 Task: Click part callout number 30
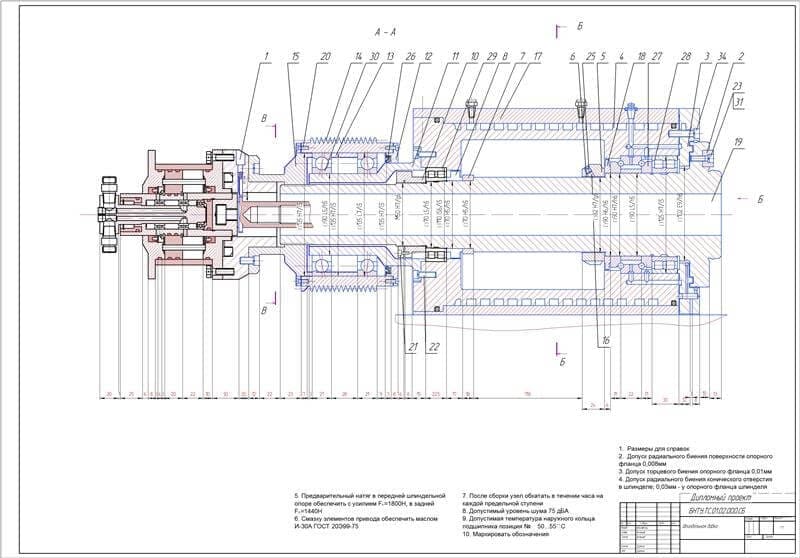374,57
